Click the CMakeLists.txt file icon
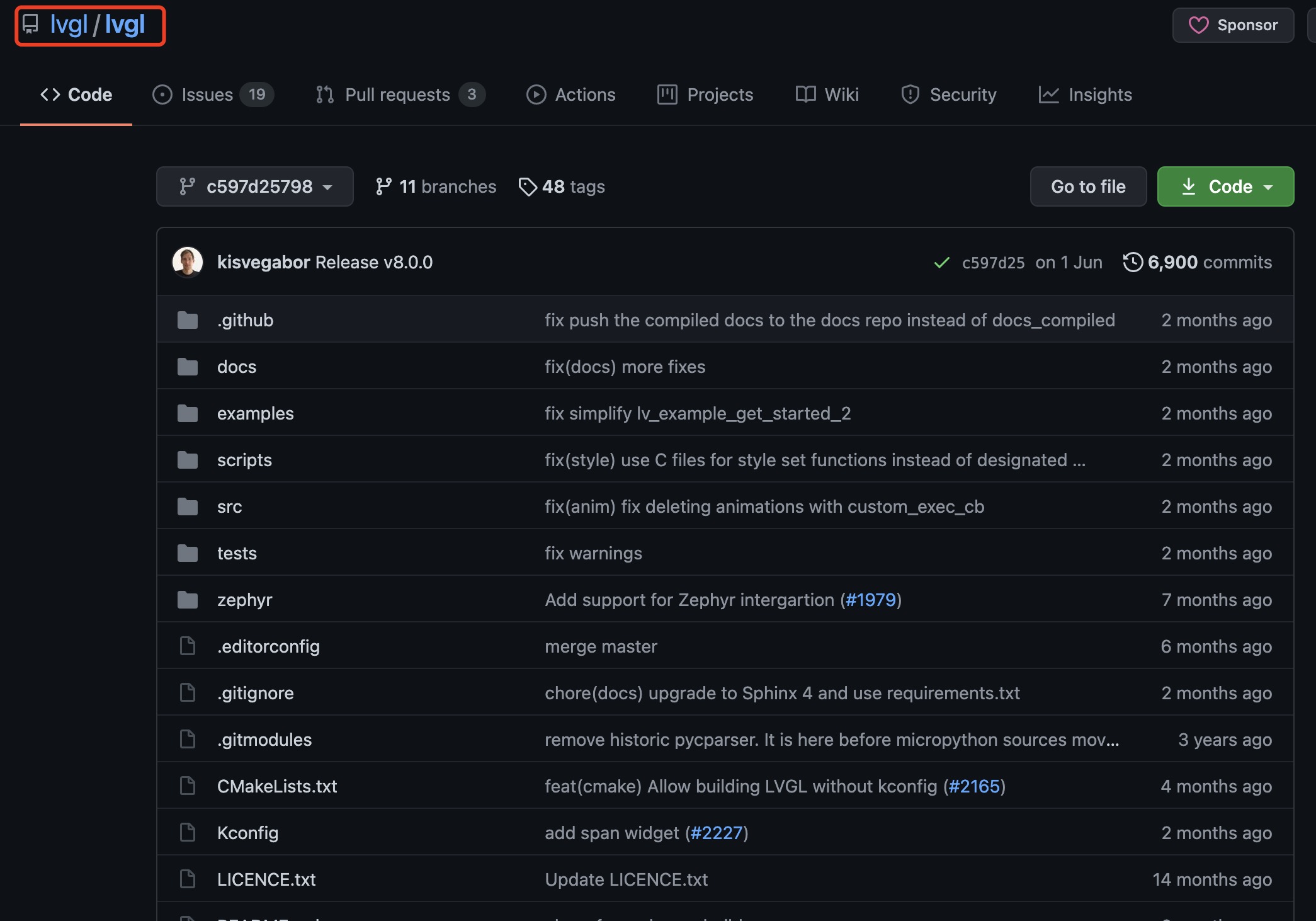The width and height of the screenshot is (1316, 921). click(x=188, y=786)
